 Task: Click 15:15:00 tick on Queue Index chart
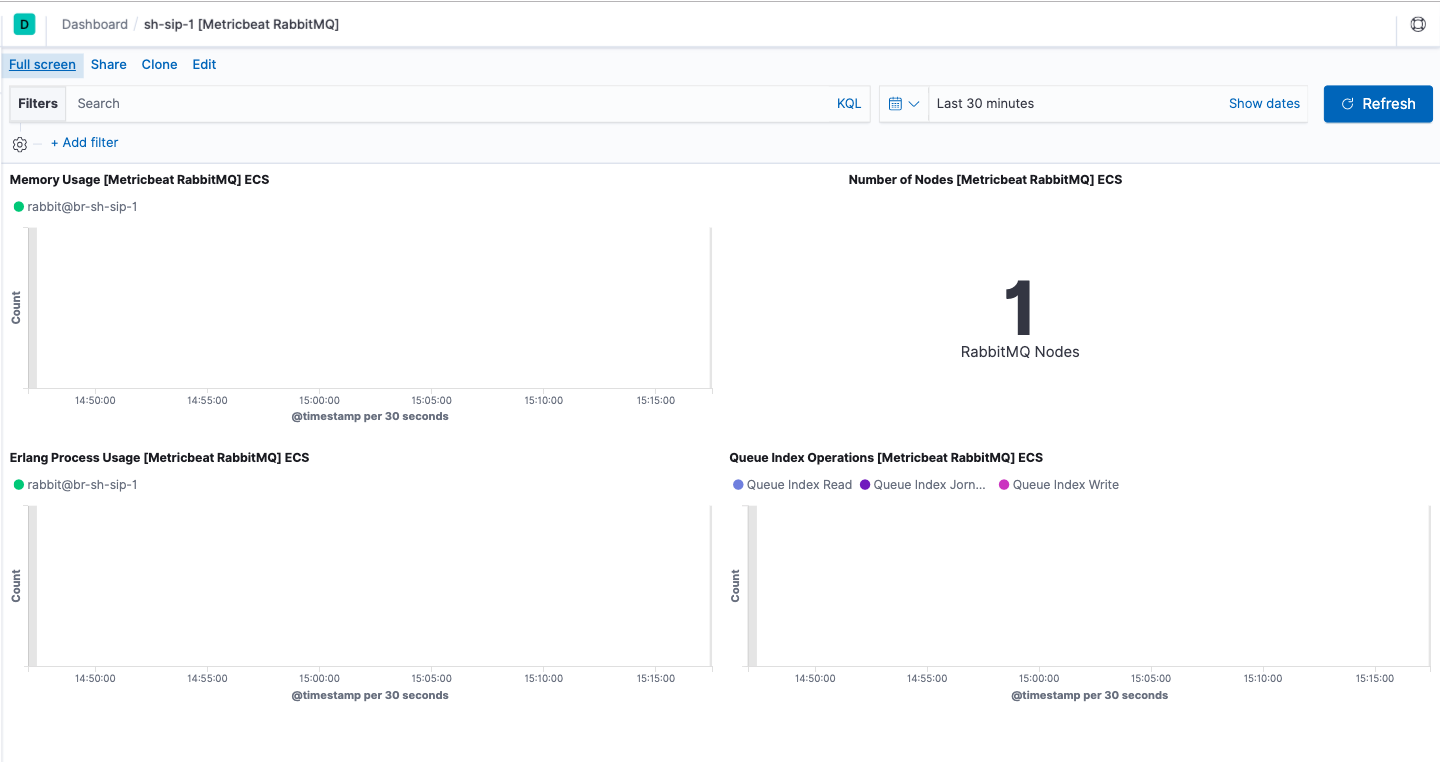coord(1375,678)
